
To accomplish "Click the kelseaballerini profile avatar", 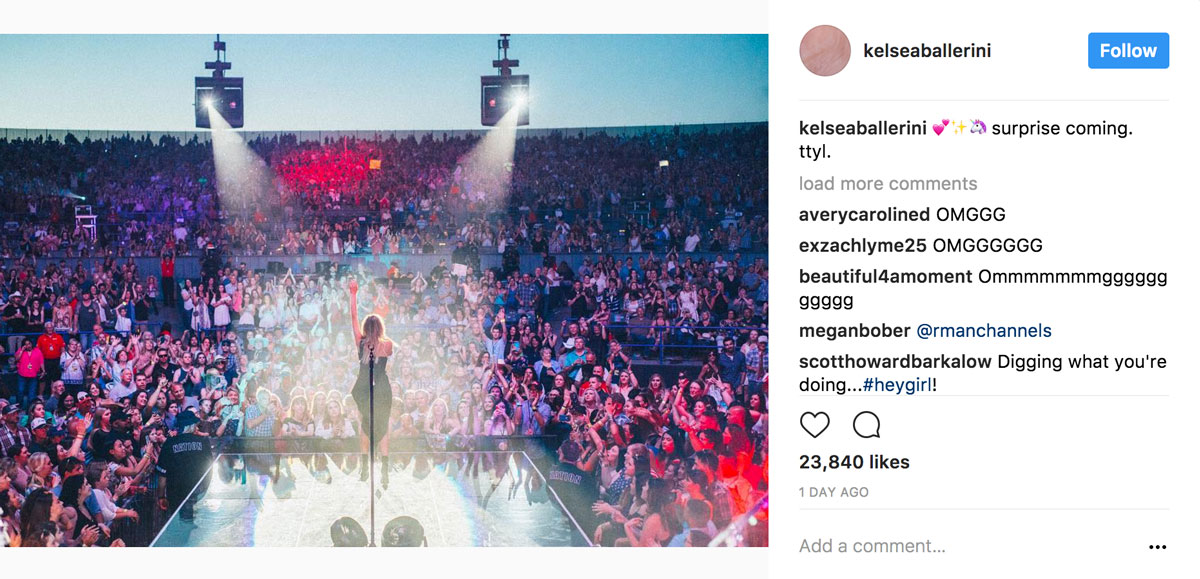I will click(x=825, y=51).
